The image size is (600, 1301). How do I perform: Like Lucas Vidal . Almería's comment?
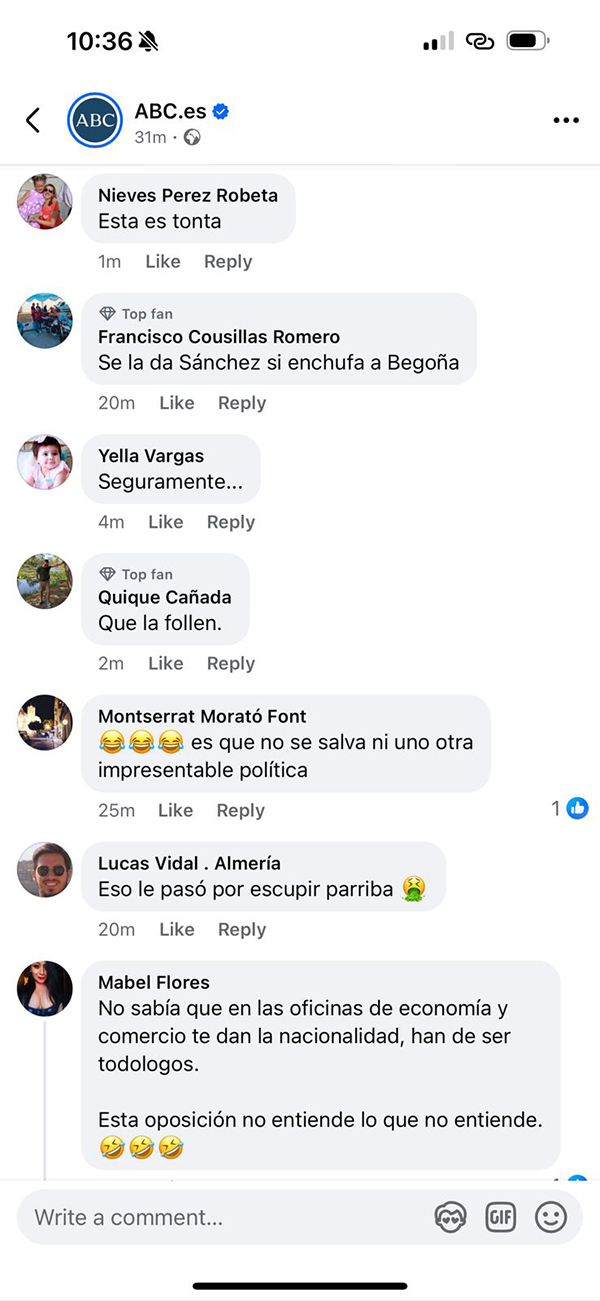point(177,929)
